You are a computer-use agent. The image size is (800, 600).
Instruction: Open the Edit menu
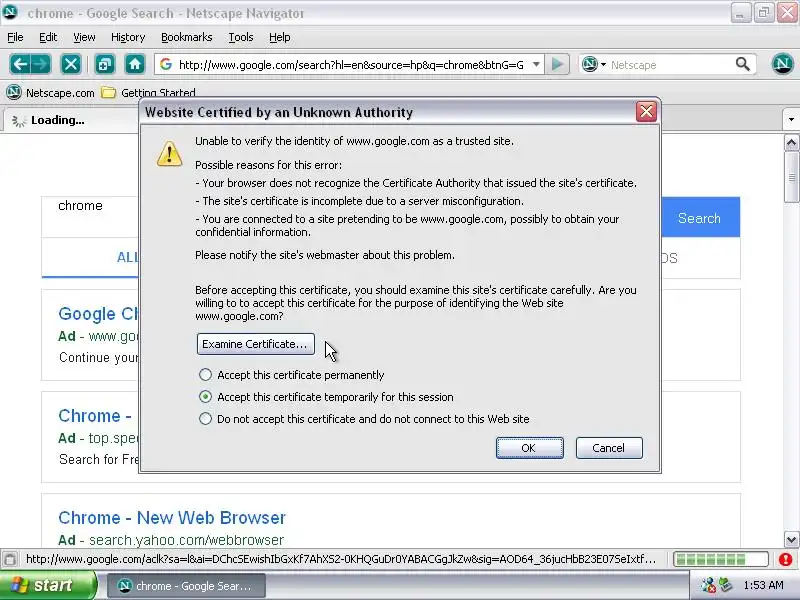coord(48,37)
